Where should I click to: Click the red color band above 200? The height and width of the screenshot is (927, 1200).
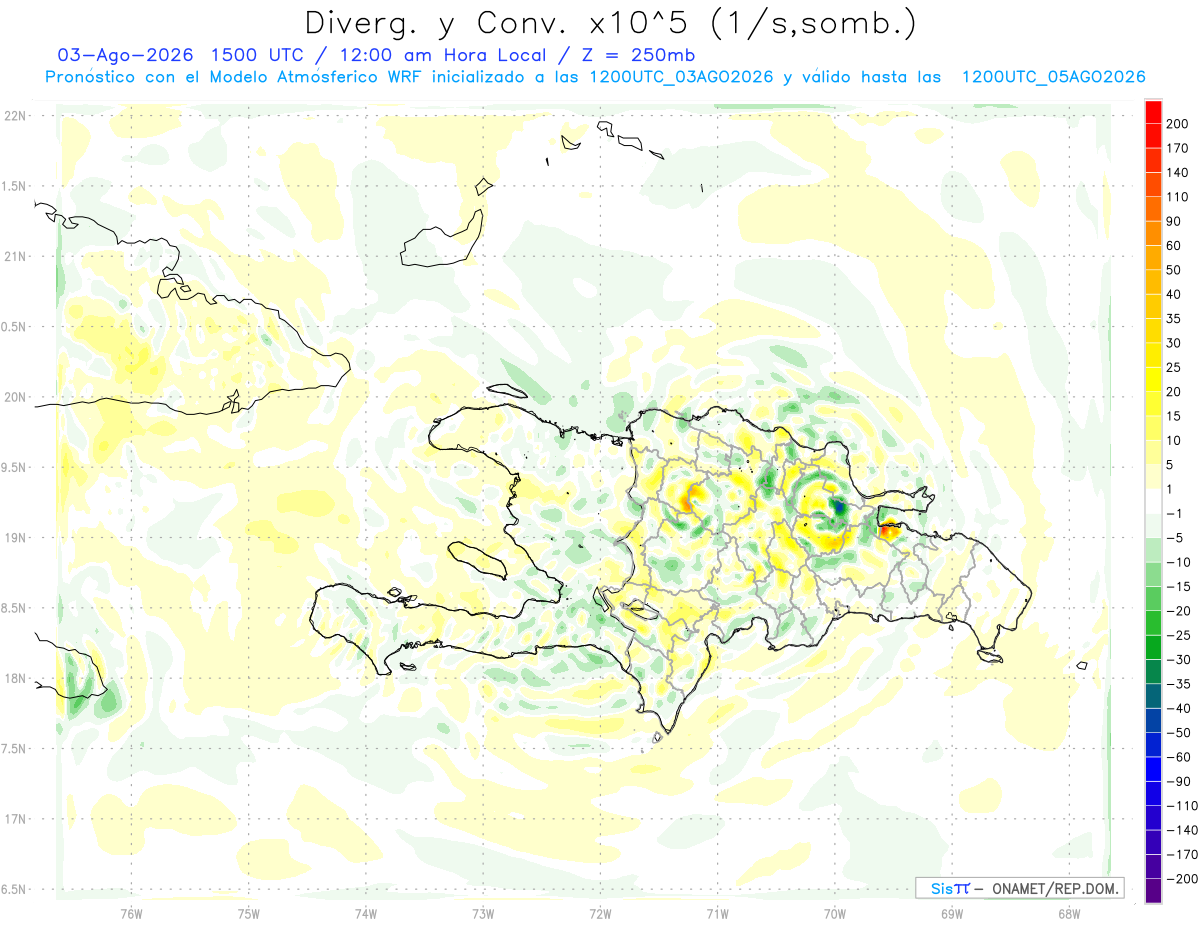pyautogui.click(x=1153, y=111)
